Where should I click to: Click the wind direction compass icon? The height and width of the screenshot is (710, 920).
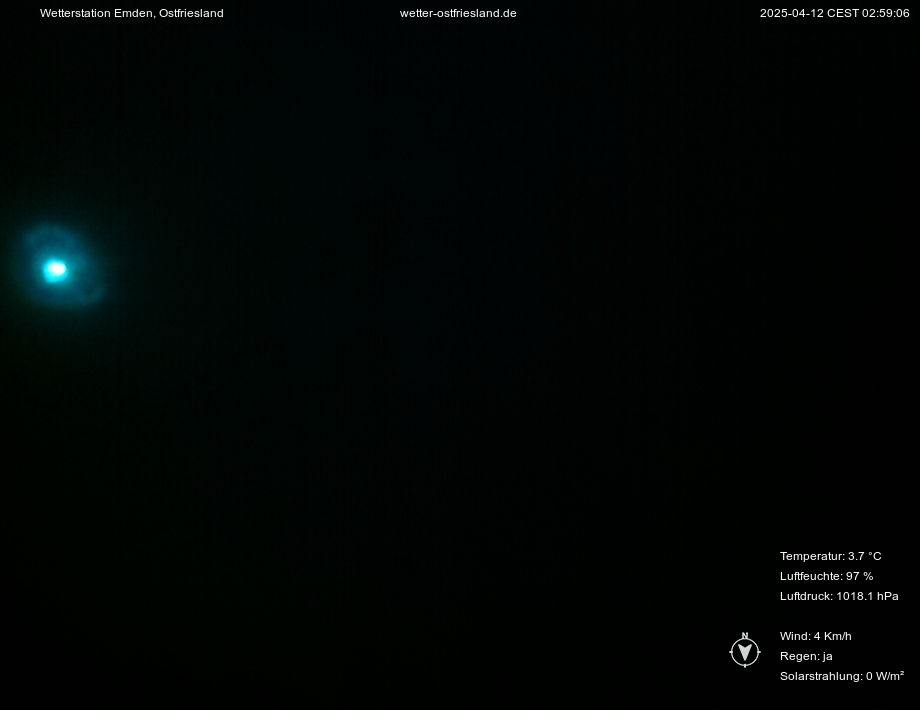[745, 650]
